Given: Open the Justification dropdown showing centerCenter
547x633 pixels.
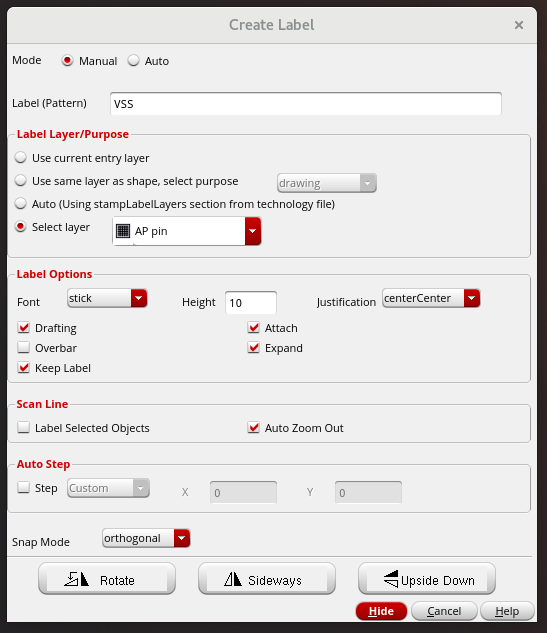Looking at the screenshot, I should [431, 298].
